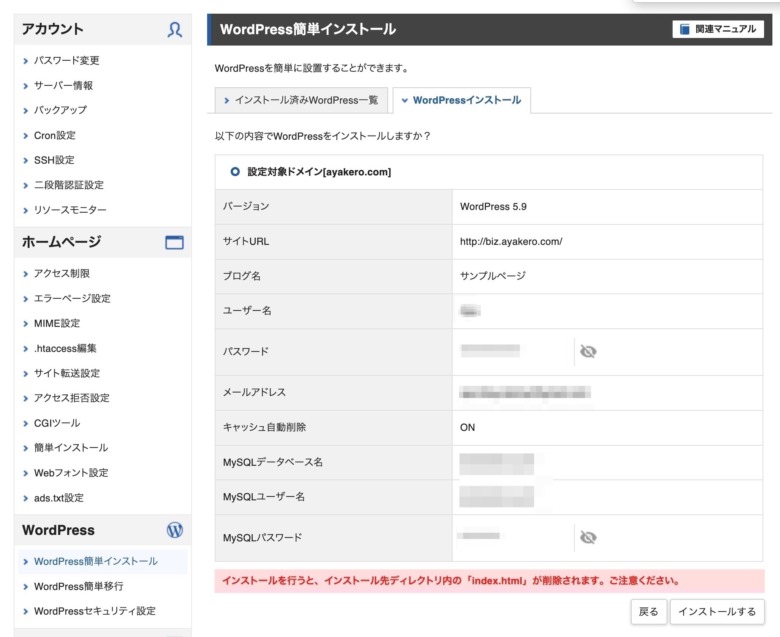Click the down arrow on WordPressインストール tab
The width and height of the screenshot is (780, 637).
(404, 100)
